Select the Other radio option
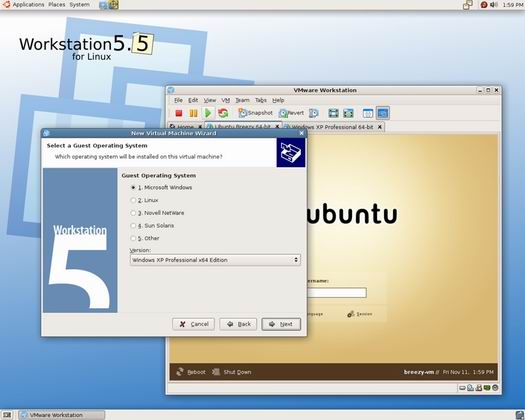525x420 pixels. tap(133, 238)
